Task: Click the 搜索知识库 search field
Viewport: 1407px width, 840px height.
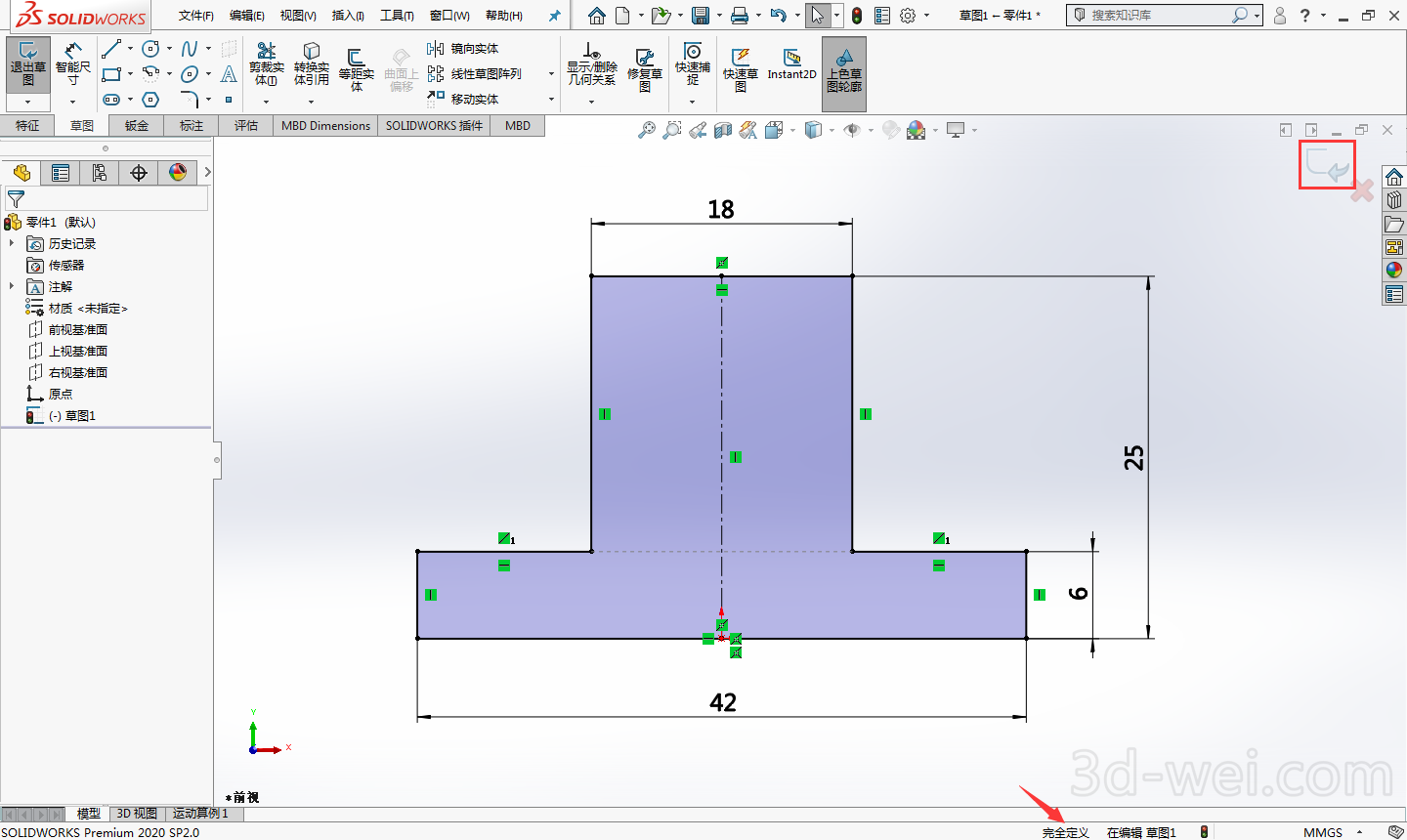Action: [x=1158, y=16]
